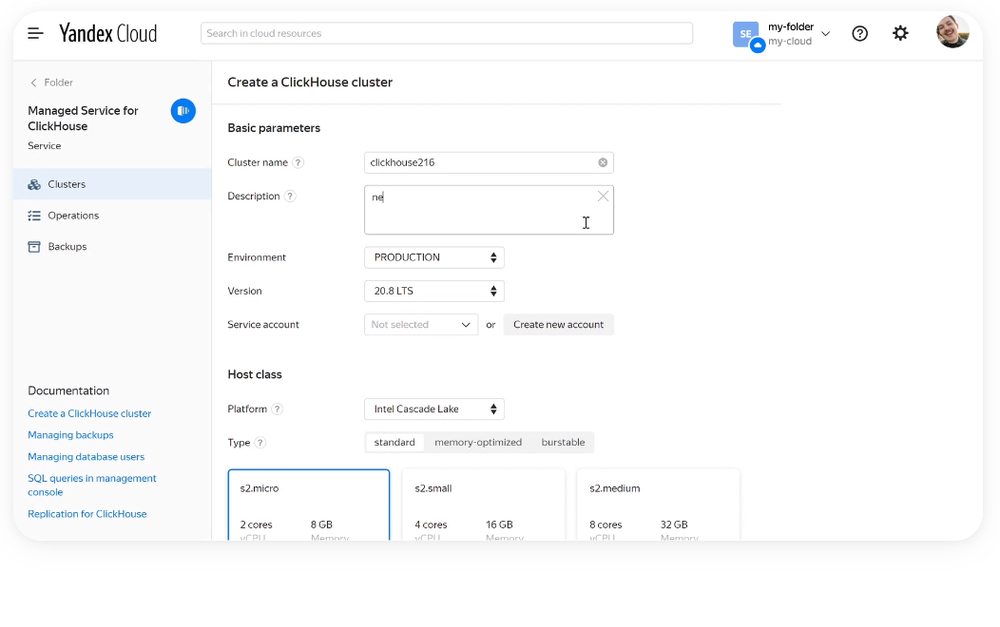Open settings gear icon

click(x=900, y=33)
